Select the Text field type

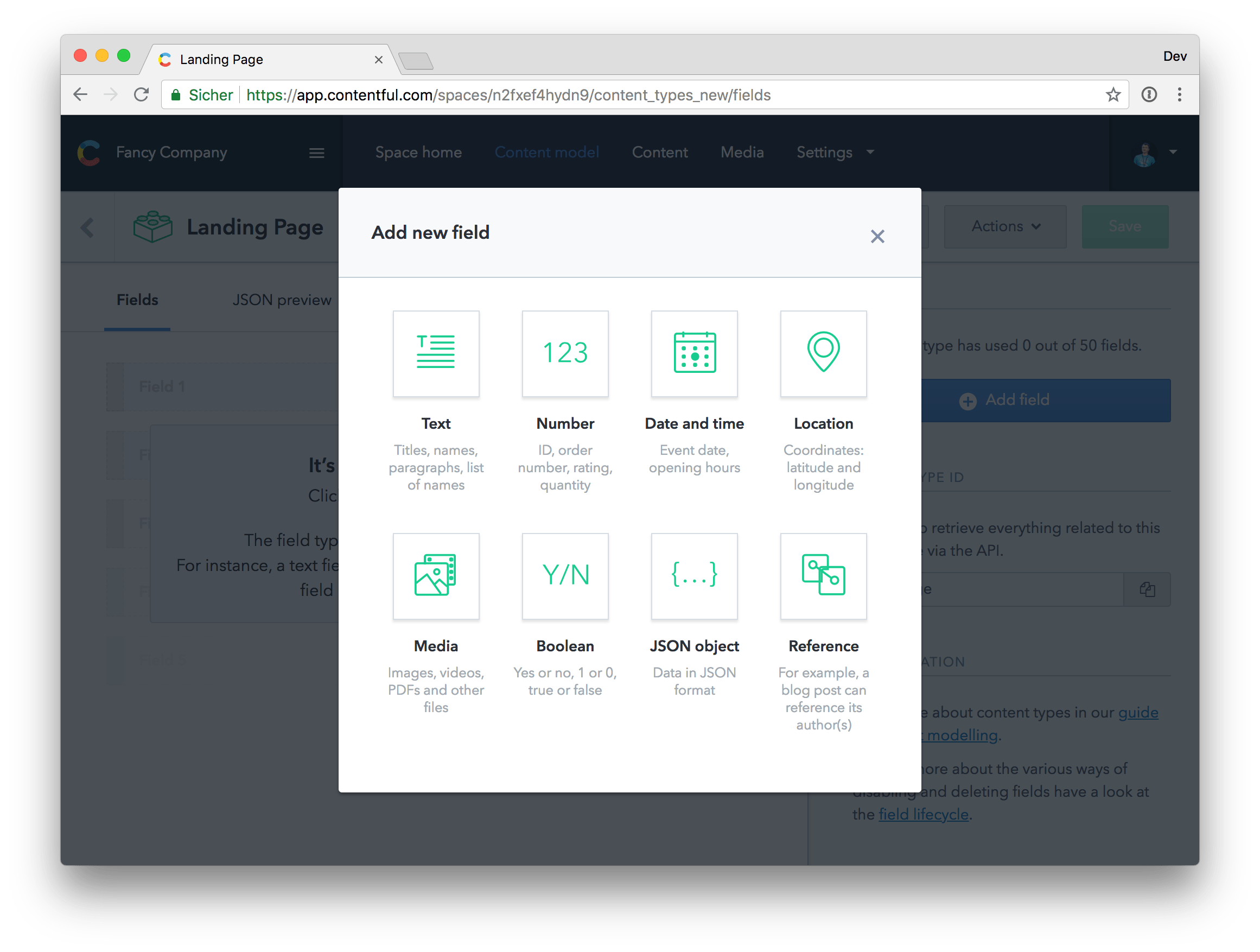click(436, 354)
